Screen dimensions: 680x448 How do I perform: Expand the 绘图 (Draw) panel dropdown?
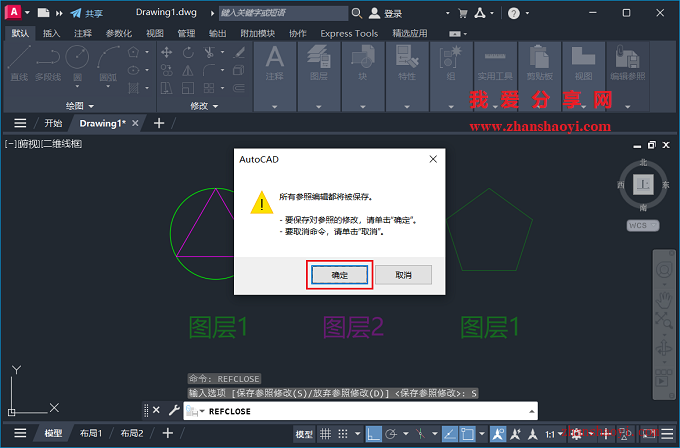(x=80, y=106)
